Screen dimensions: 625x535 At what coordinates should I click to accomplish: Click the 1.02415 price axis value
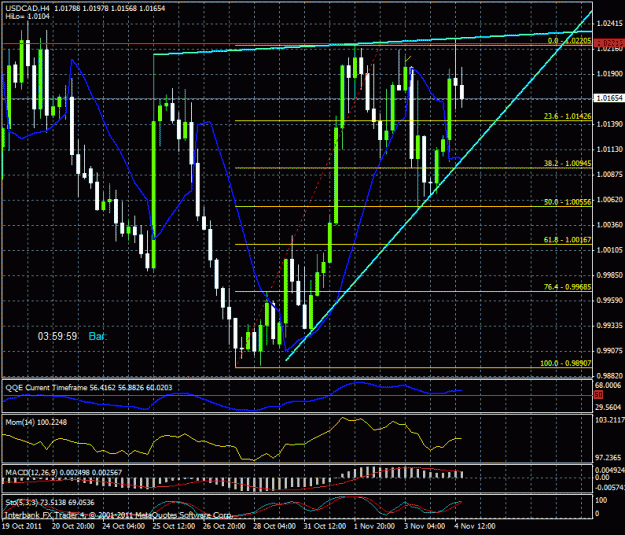(x=610, y=24)
